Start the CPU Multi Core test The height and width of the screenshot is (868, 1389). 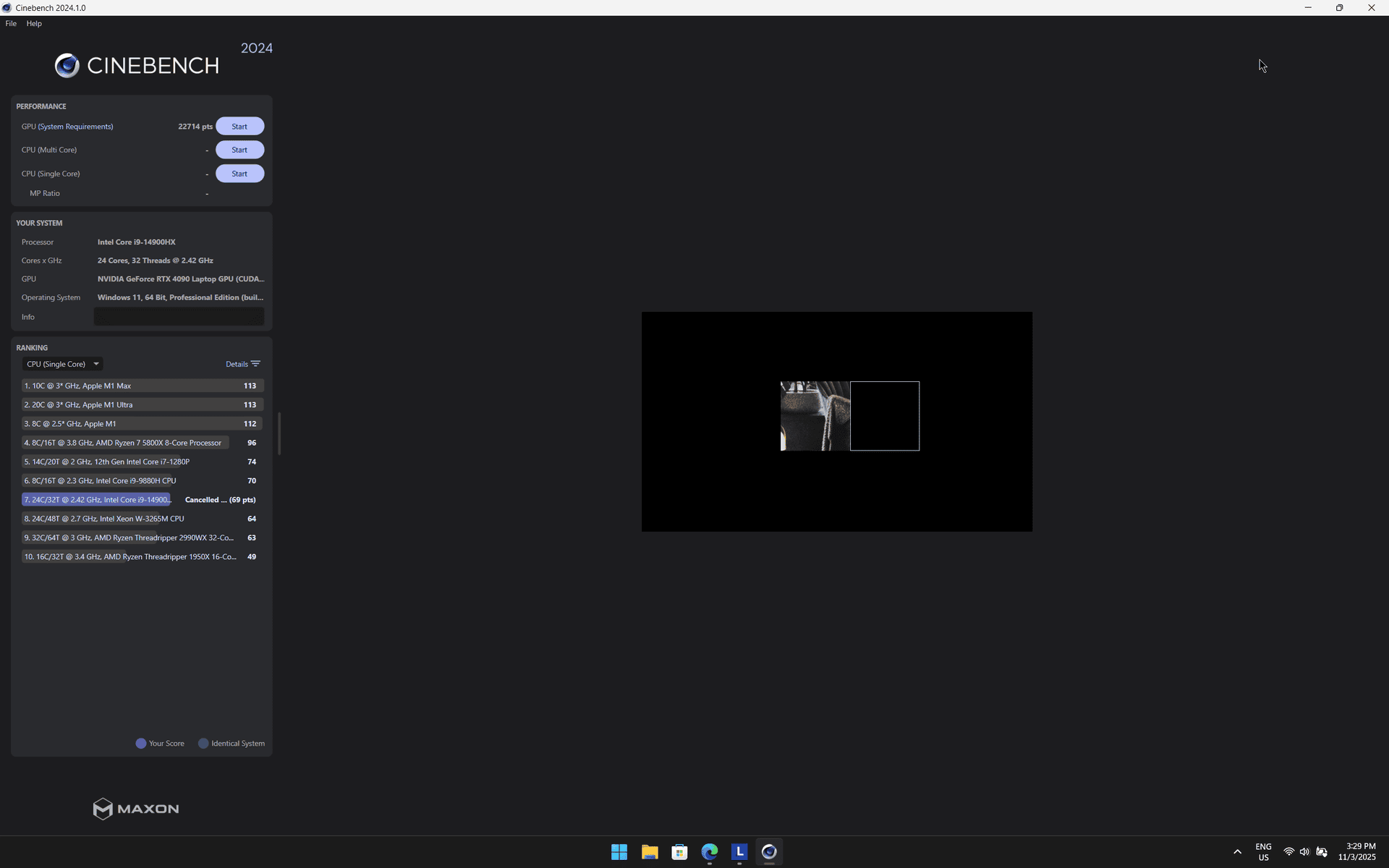(239, 150)
